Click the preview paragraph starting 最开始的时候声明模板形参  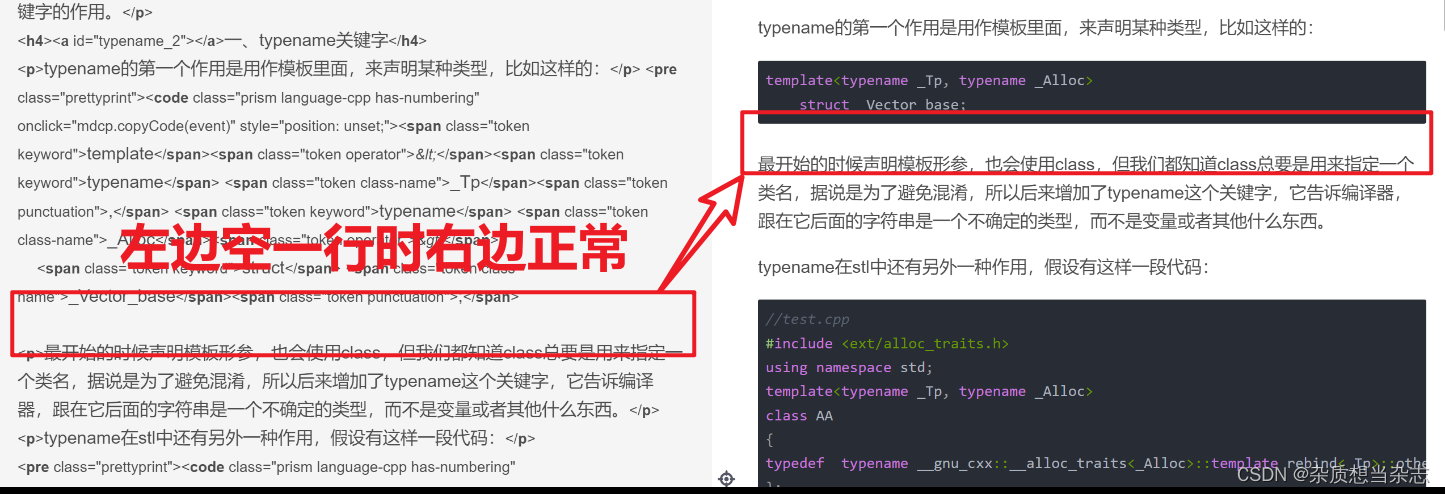(1086, 192)
